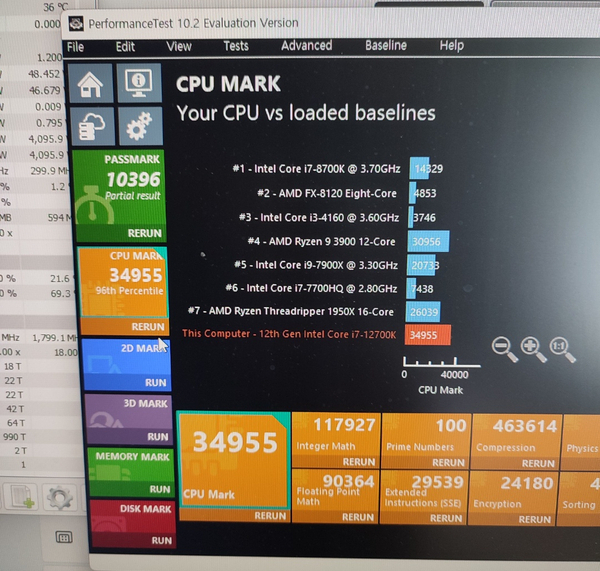
Task: Select the Physics tile
Action: pos(582,443)
